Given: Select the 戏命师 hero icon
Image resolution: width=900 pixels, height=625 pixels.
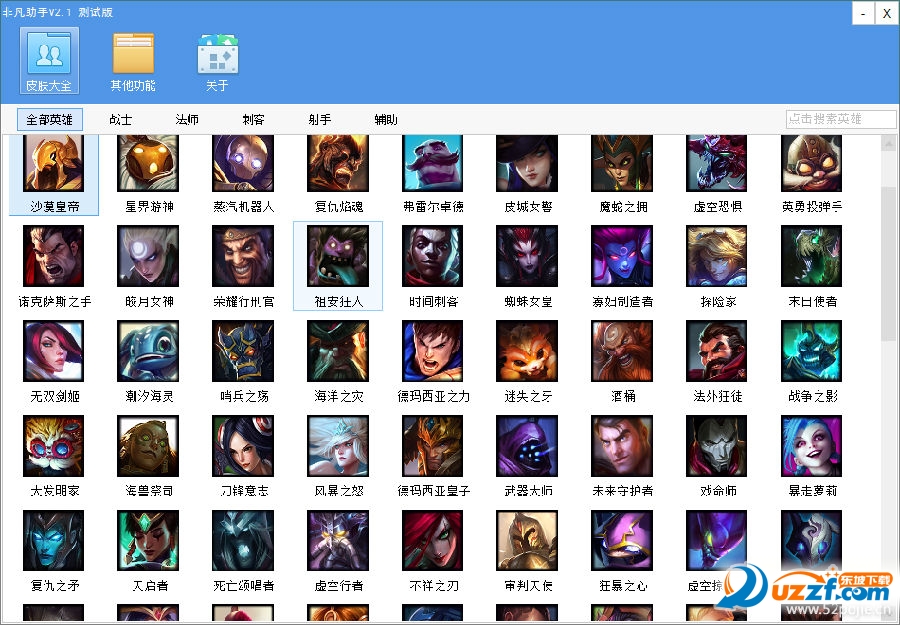Looking at the screenshot, I should 717,446.
